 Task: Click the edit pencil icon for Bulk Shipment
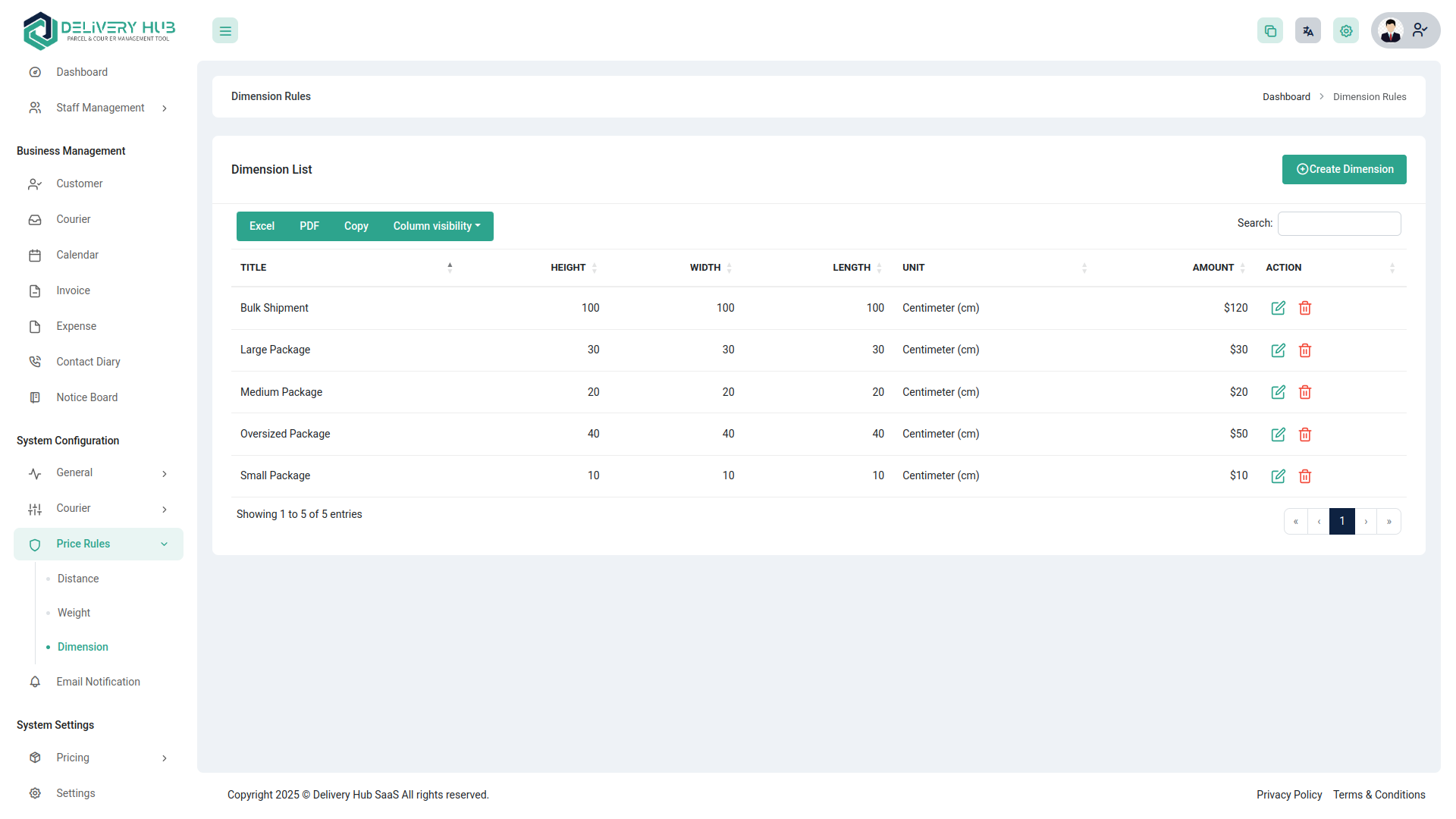[1279, 308]
